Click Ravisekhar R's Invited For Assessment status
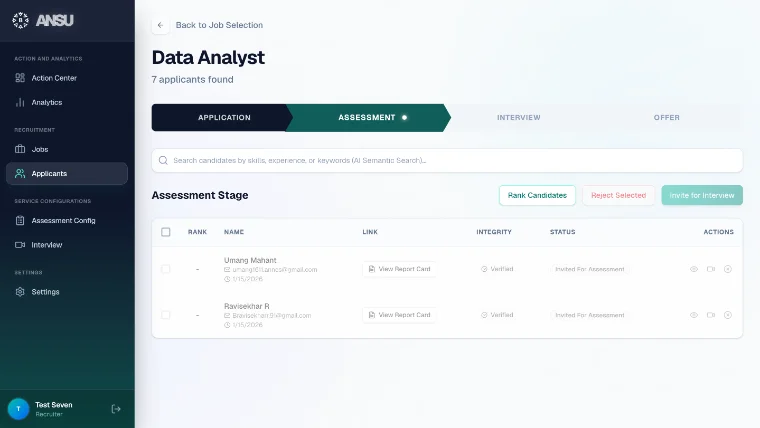 [589, 315]
